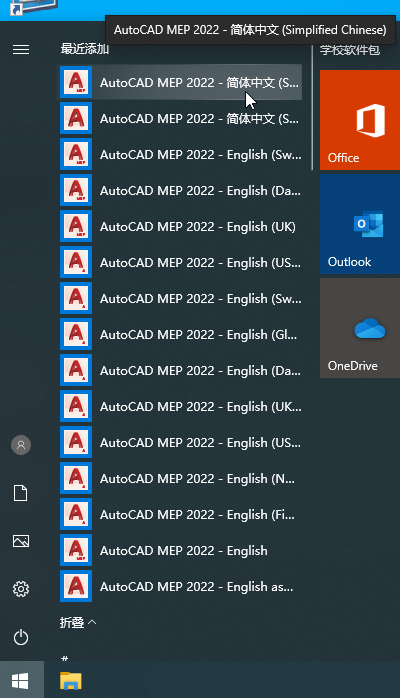Image resolution: width=400 pixels, height=698 pixels.
Task: Launch AutoCAD MEP 2022 - English (N...
Action: point(181,479)
